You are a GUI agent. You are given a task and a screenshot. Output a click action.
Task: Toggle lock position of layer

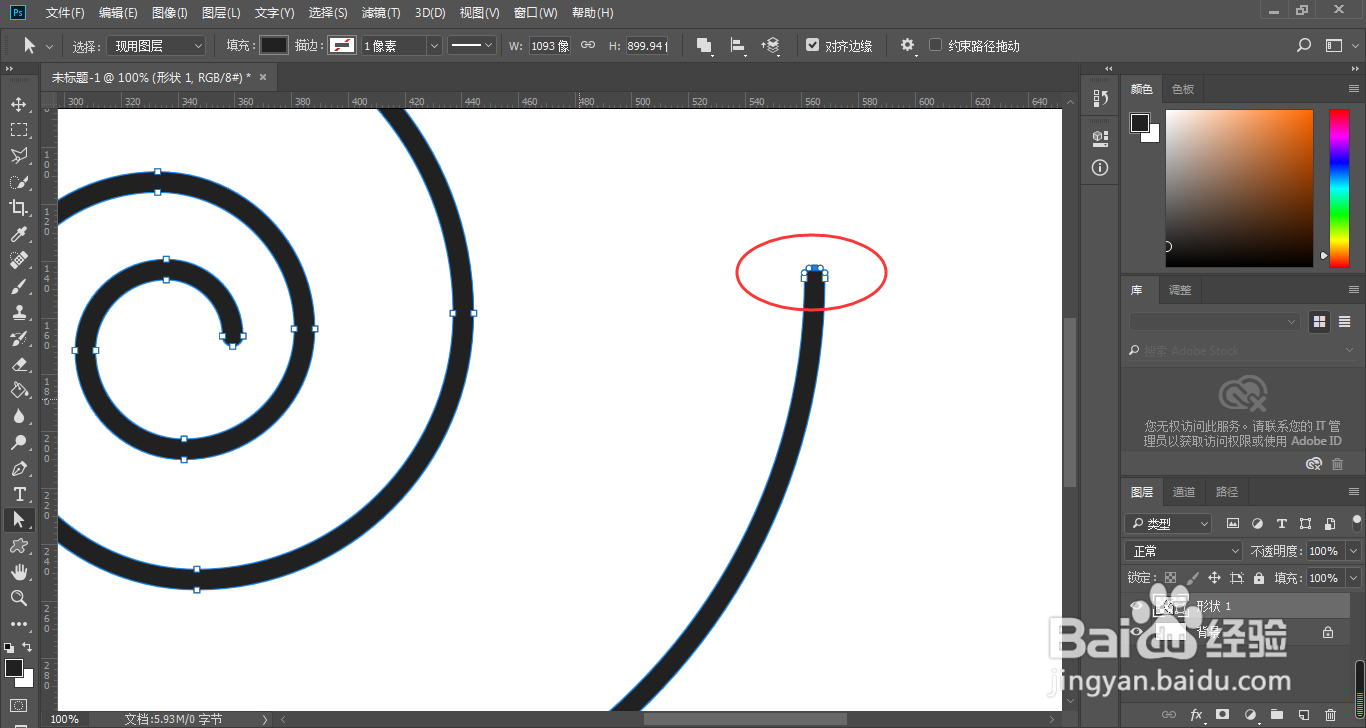click(1214, 578)
